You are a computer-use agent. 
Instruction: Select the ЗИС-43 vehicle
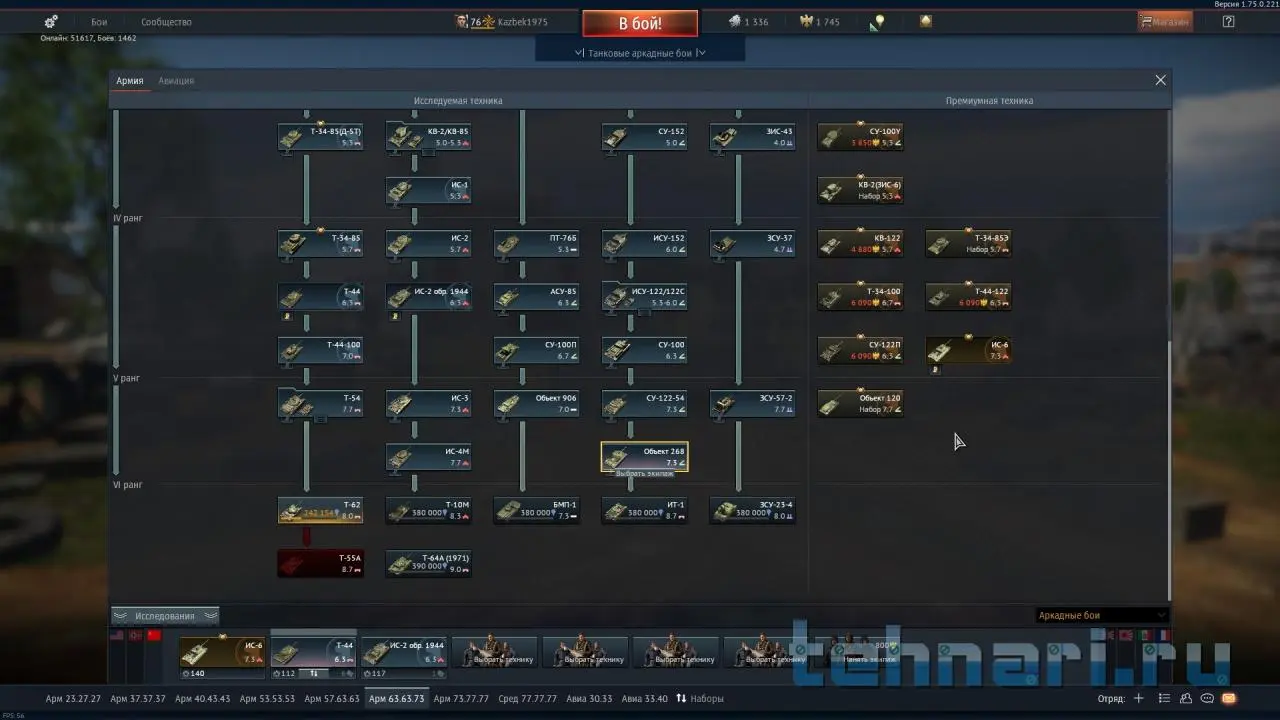[752, 137]
